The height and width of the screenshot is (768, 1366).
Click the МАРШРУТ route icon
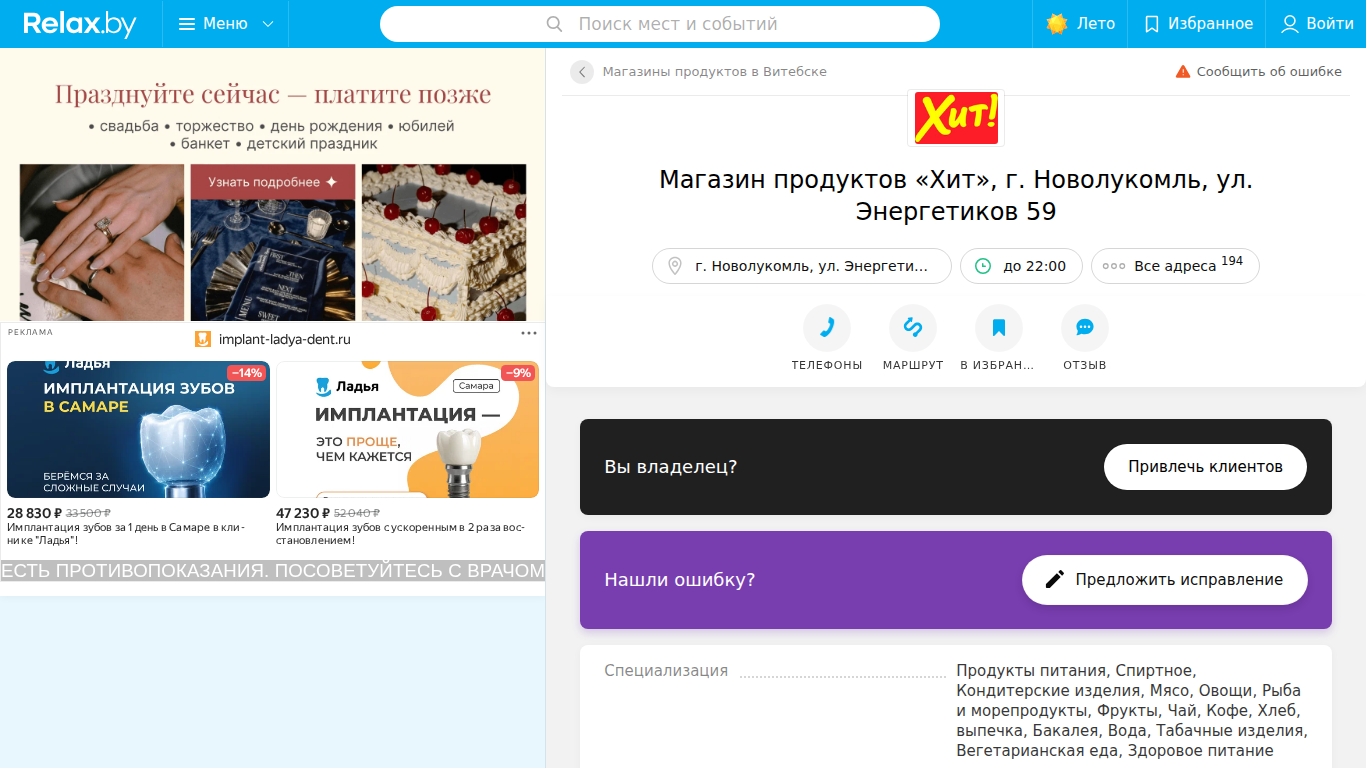[913, 328]
